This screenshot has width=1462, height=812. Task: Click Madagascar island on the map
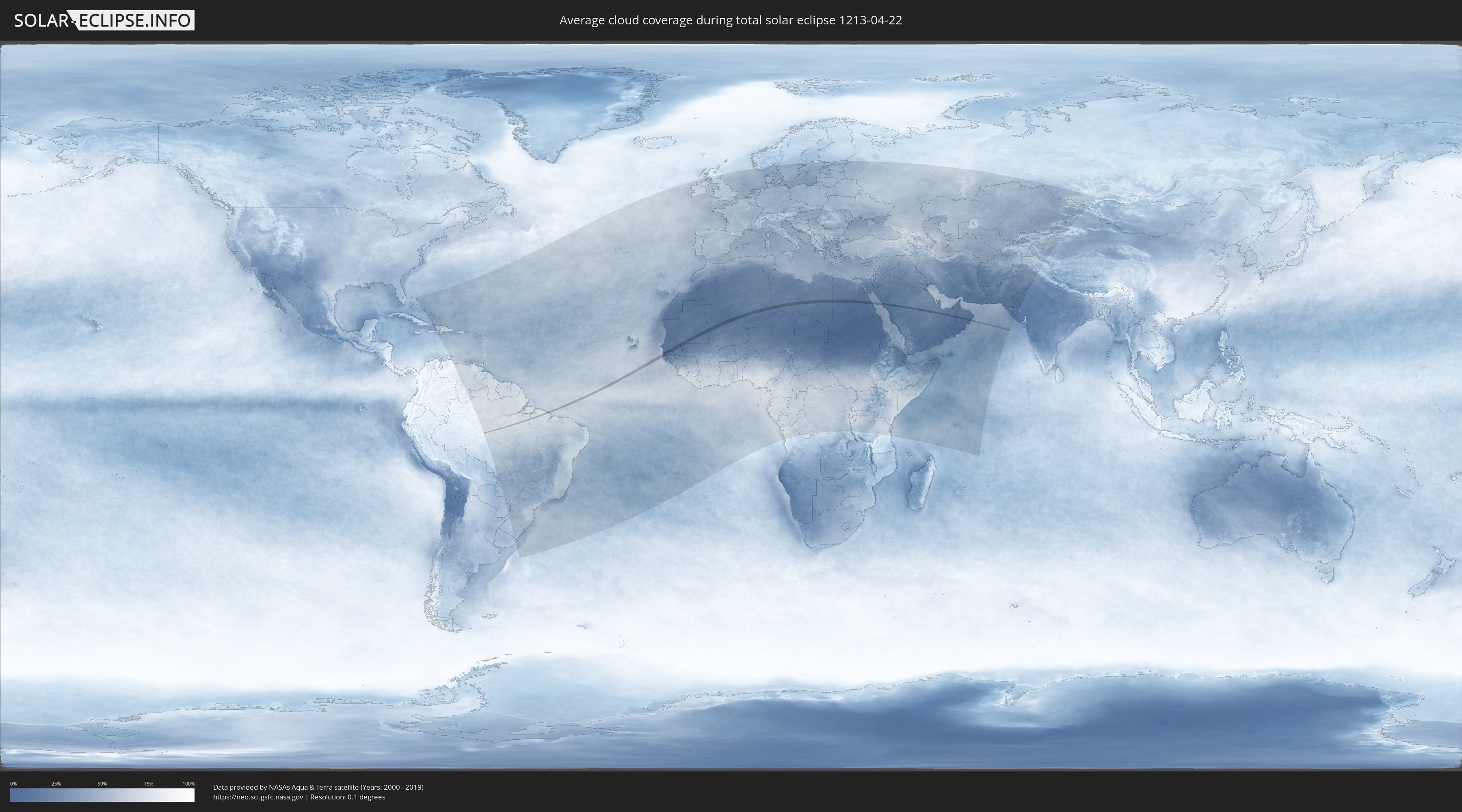[921, 483]
